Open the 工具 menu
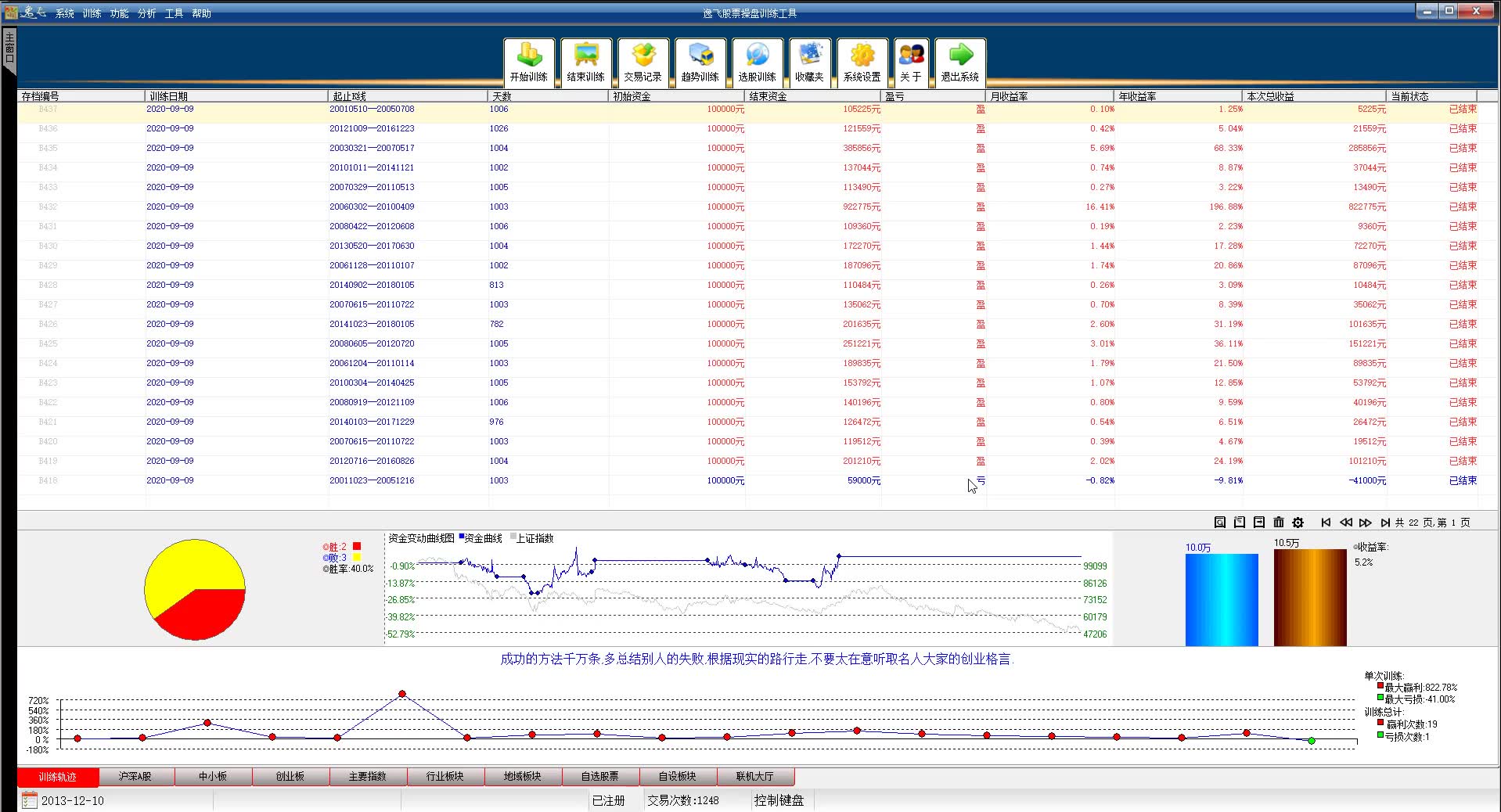This screenshot has width=1501, height=812. point(174,13)
